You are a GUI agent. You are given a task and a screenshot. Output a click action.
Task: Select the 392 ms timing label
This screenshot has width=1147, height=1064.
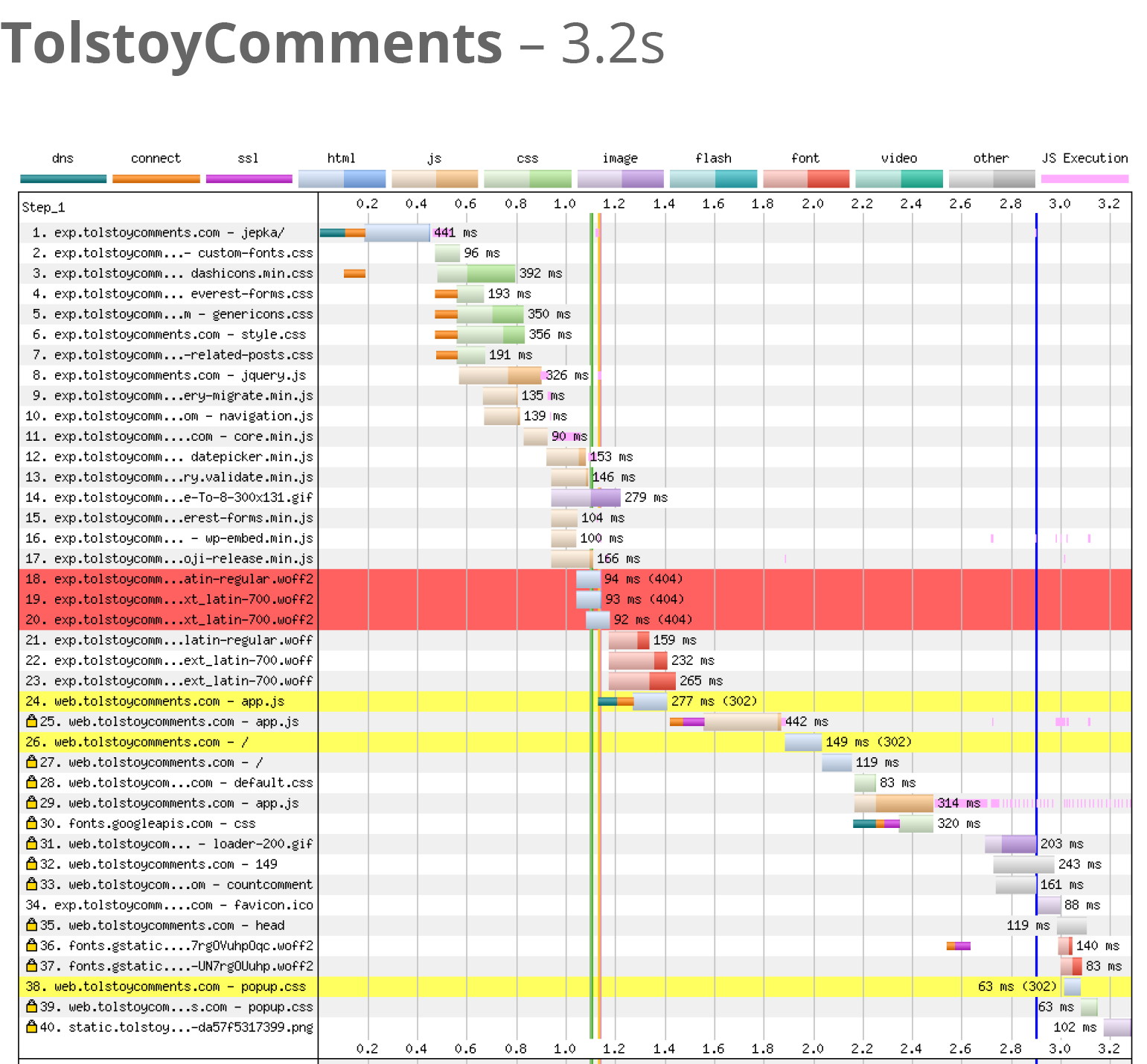[x=540, y=273]
